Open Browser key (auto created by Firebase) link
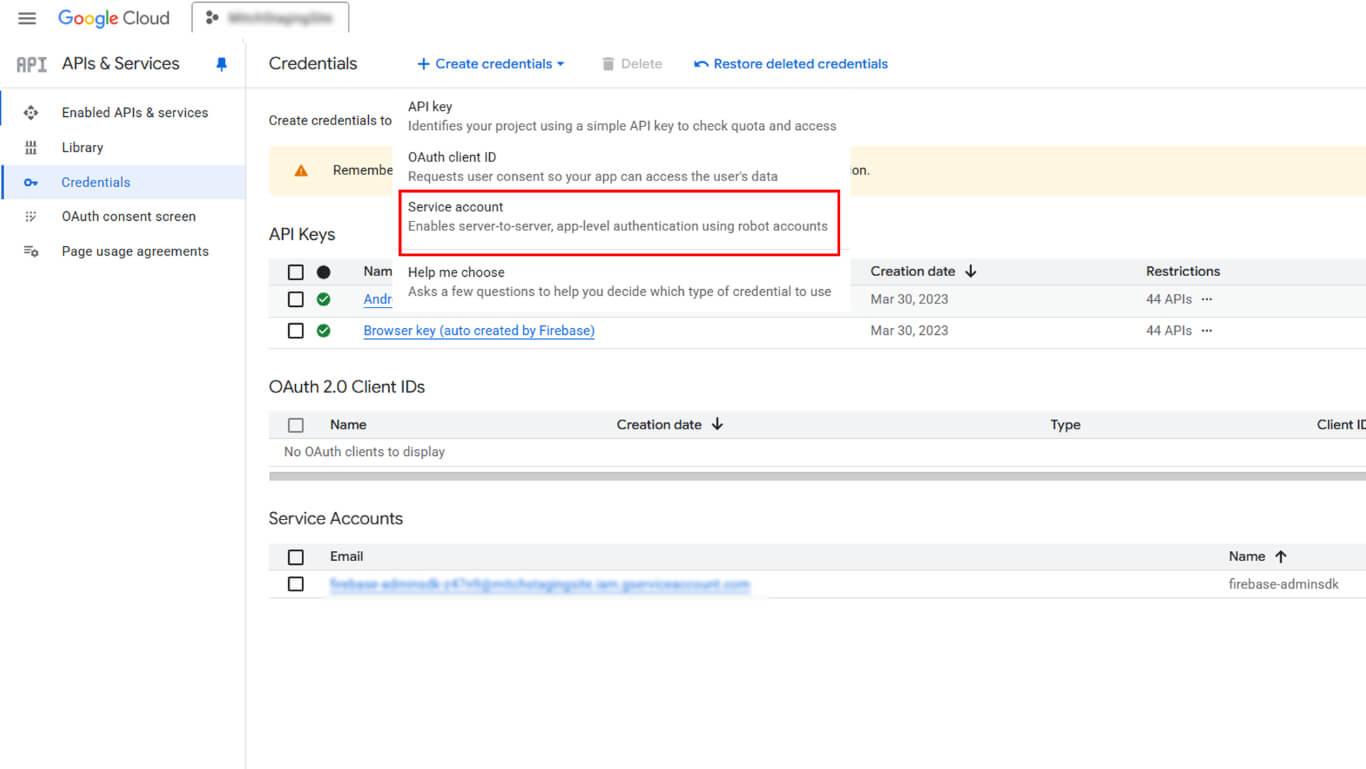This screenshot has height=769, width=1366. pyautogui.click(x=479, y=331)
